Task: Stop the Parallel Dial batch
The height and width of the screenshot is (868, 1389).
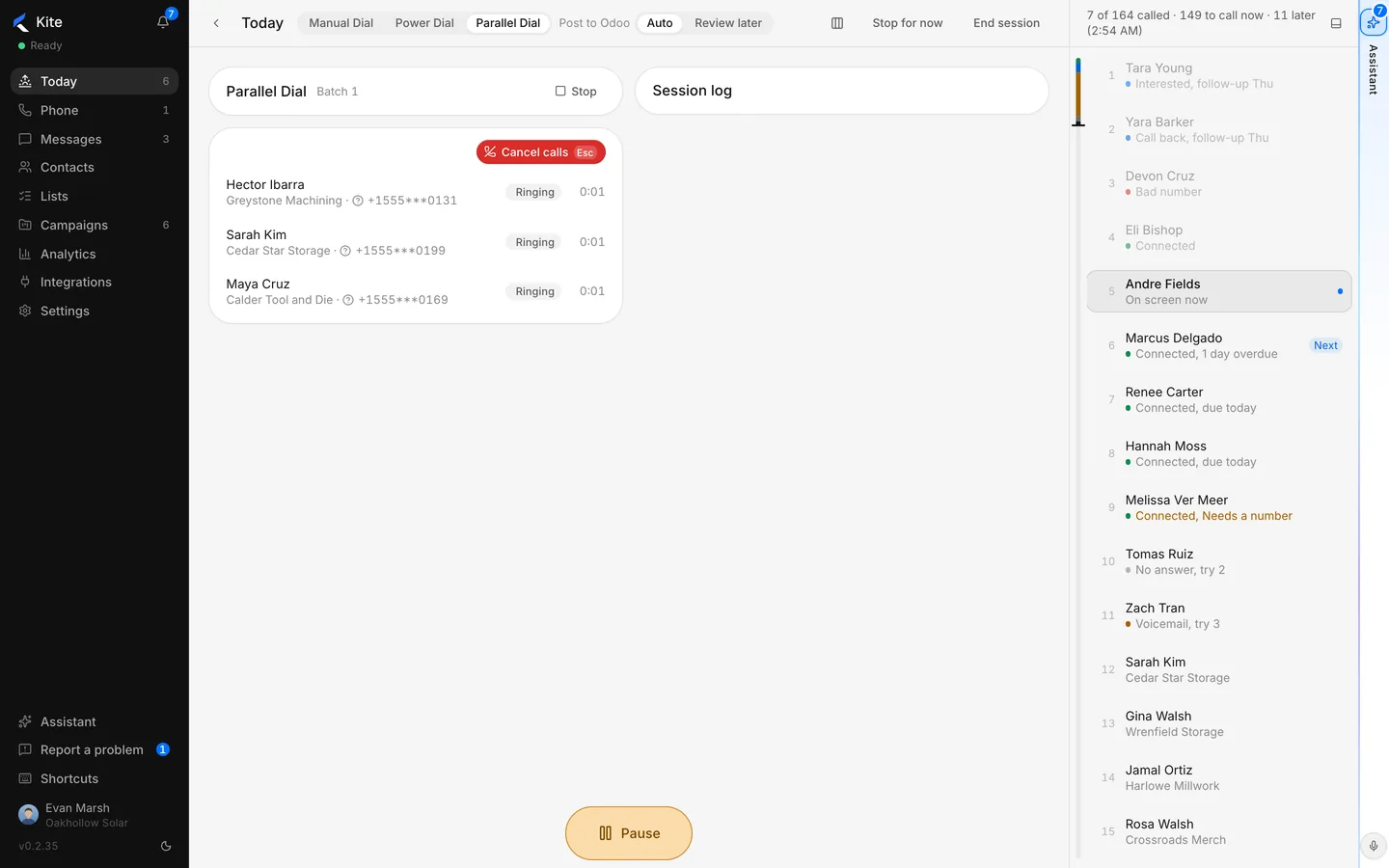Action: click(576, 91)
